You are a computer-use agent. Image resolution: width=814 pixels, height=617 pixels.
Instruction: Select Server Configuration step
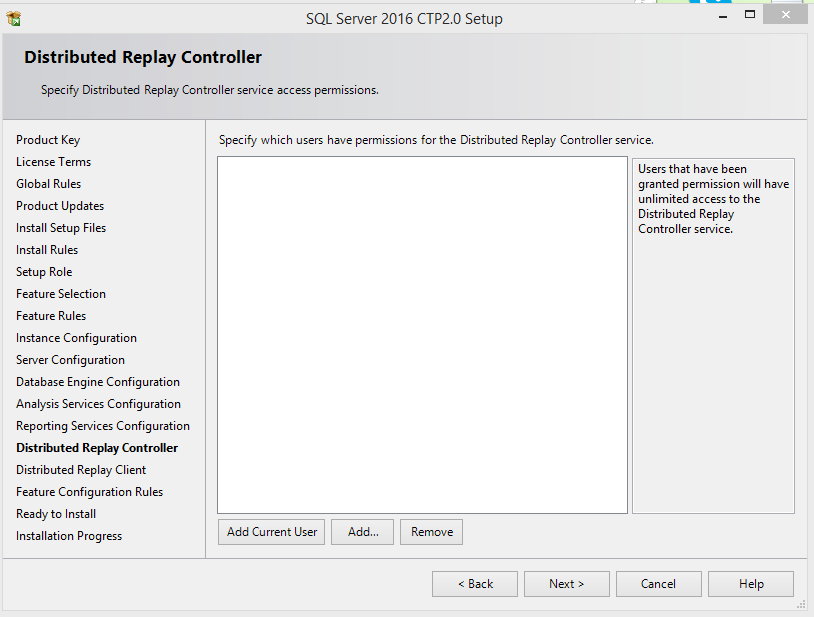[x=70, y=359]
